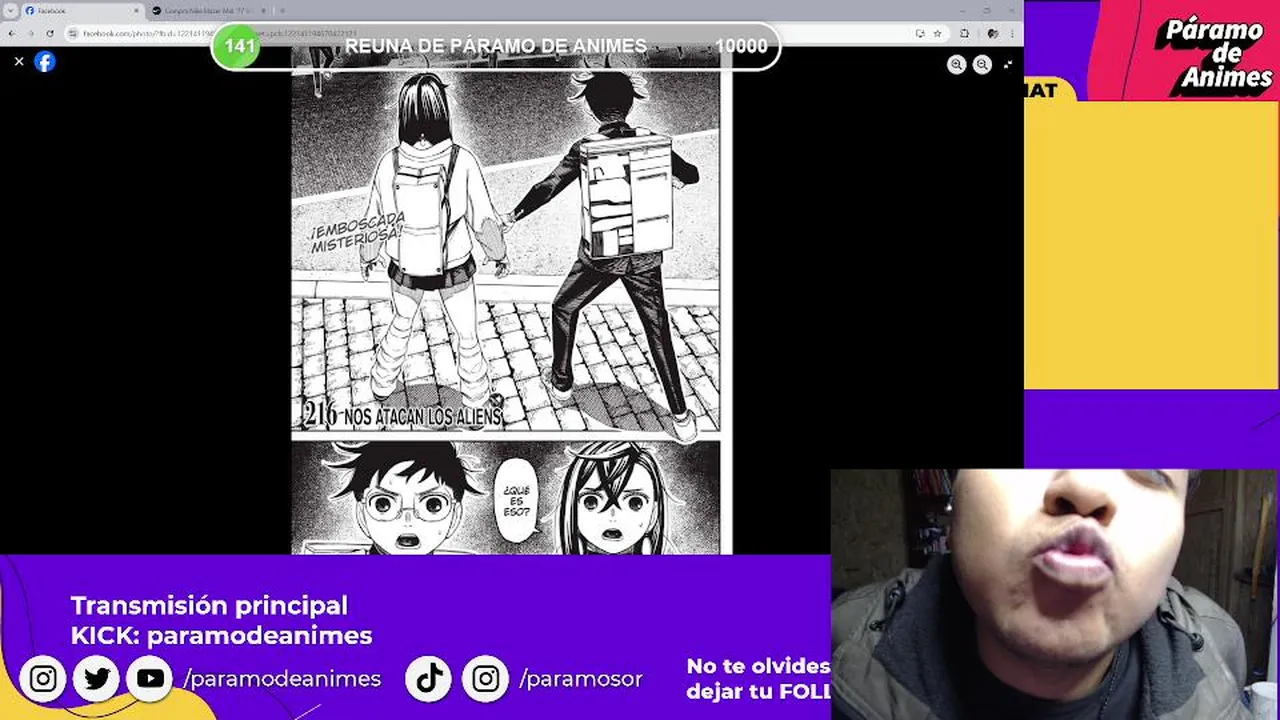
Task: Click the Instagram icon beside /paramosor
Action: point(486,679)
